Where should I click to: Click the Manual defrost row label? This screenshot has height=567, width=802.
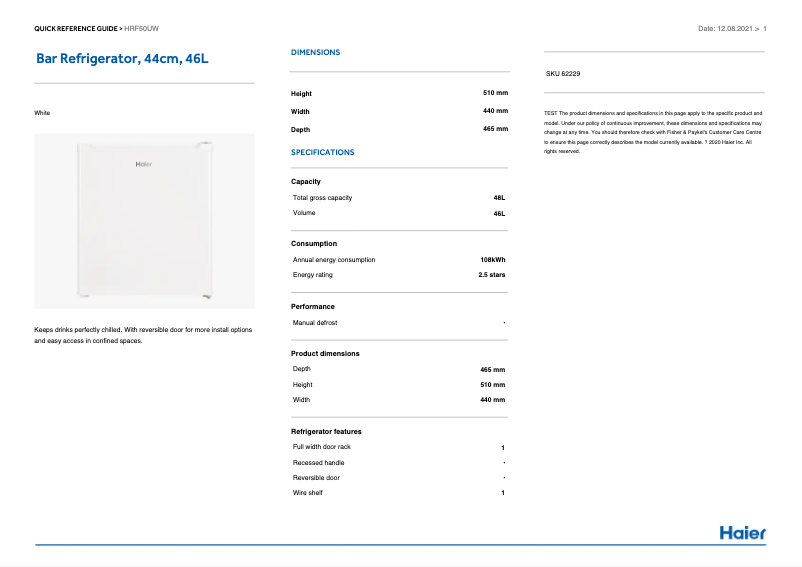tap(315, 323)
